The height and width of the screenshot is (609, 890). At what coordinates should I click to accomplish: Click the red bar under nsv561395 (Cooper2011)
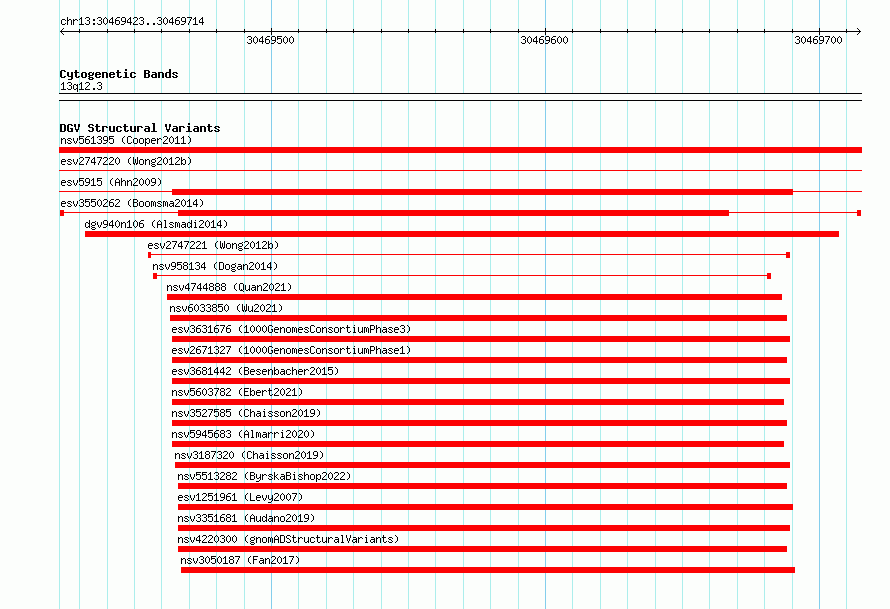[460, 150]
